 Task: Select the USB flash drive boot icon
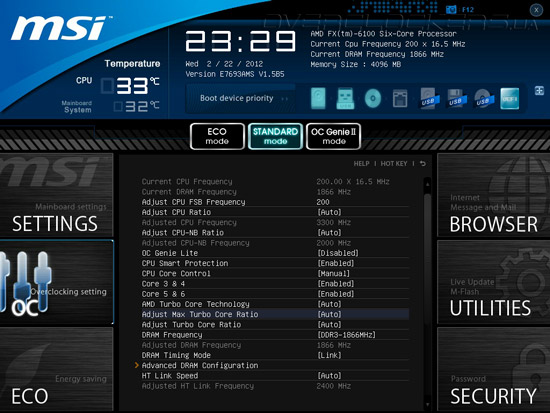click(x=345, y=98)
